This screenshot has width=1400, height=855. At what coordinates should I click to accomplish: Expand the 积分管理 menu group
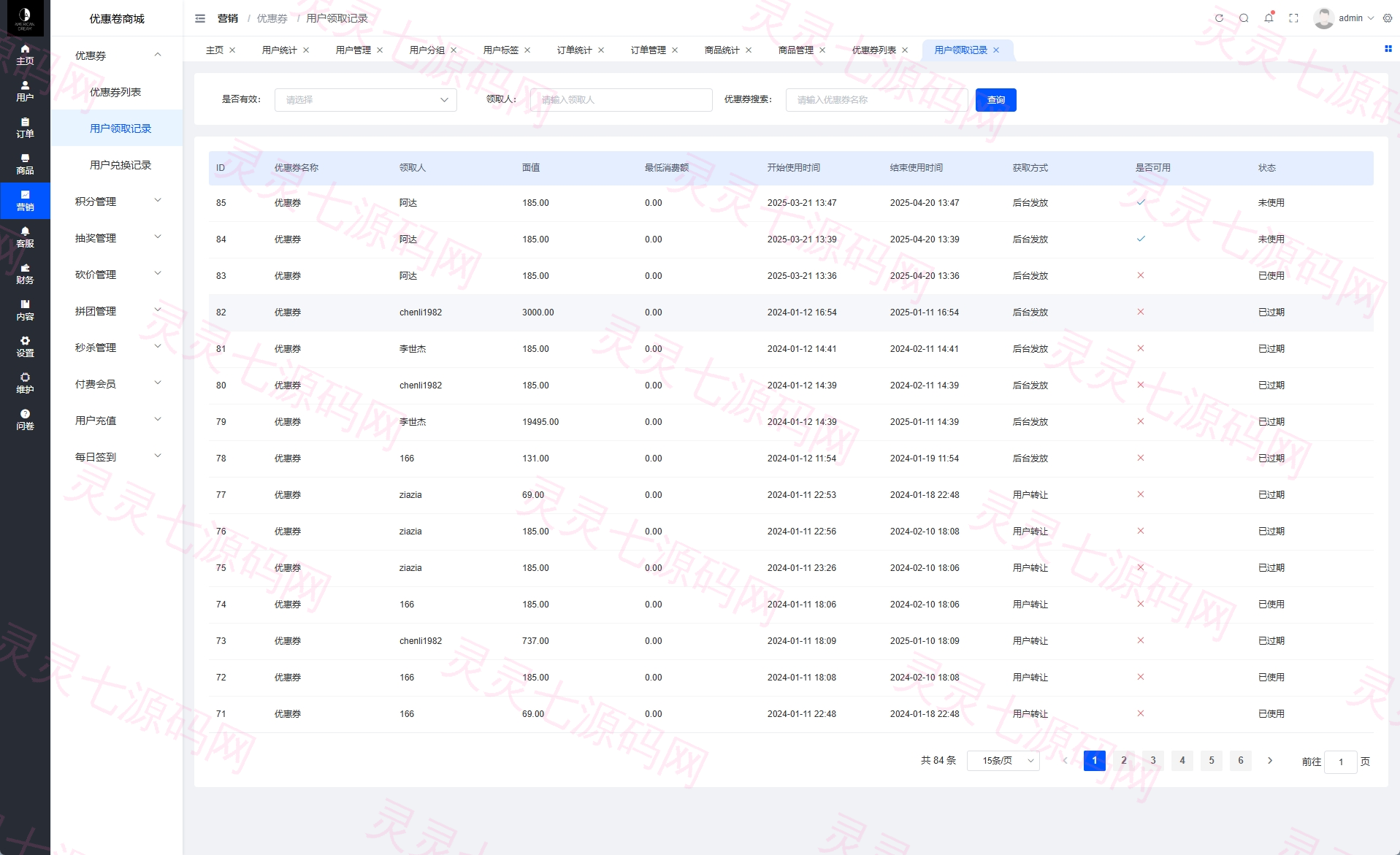[117, 202]
